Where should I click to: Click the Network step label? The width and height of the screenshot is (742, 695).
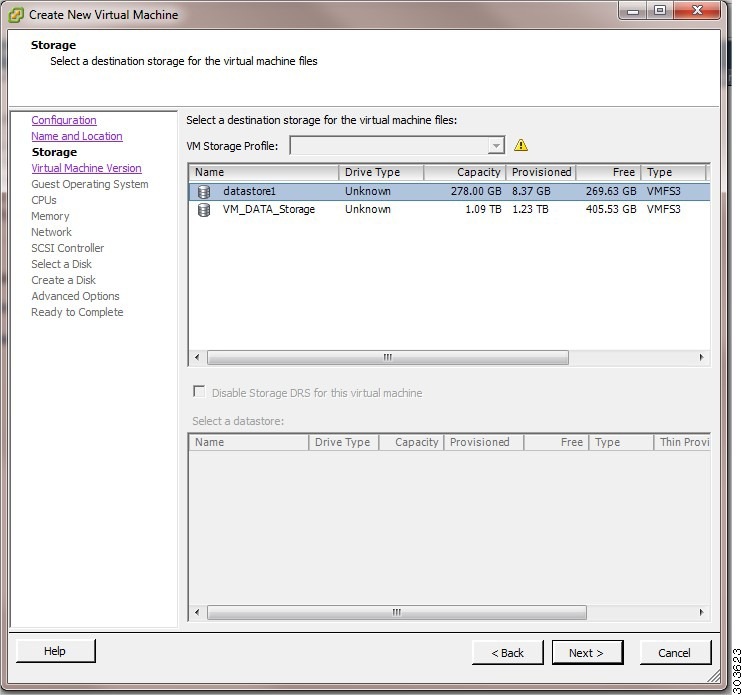tap(52, 232)
